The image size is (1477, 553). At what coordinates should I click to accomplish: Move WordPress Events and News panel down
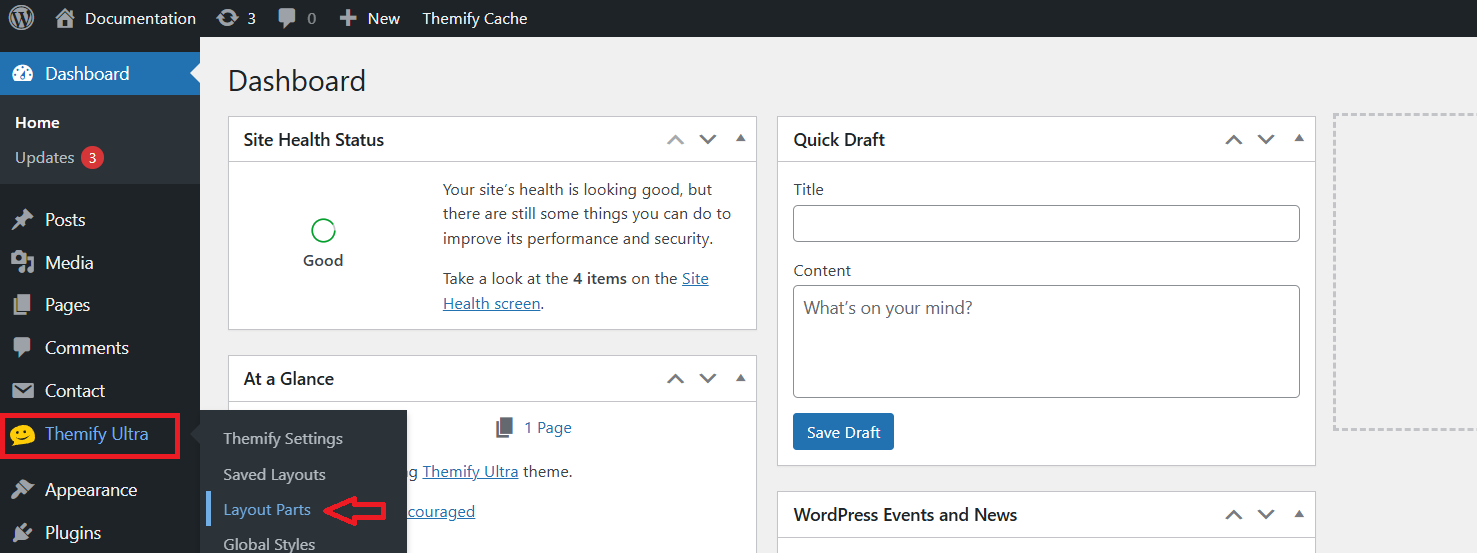[x=1266, y=515]
